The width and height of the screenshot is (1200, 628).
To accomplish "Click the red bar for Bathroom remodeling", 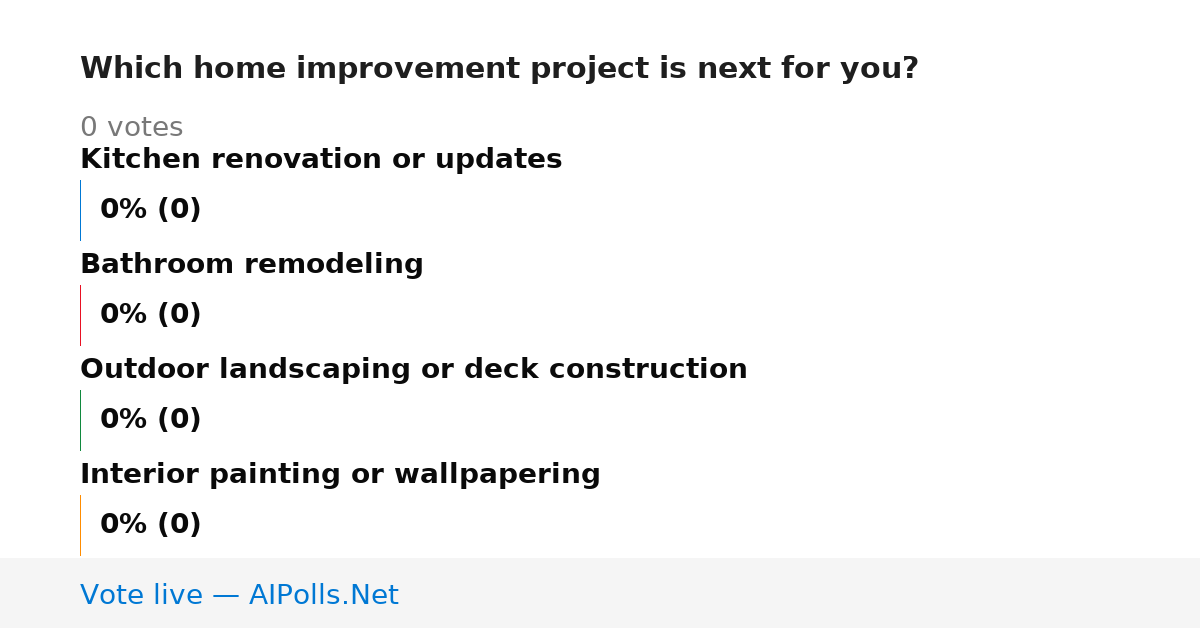I will tap(80, 315).
